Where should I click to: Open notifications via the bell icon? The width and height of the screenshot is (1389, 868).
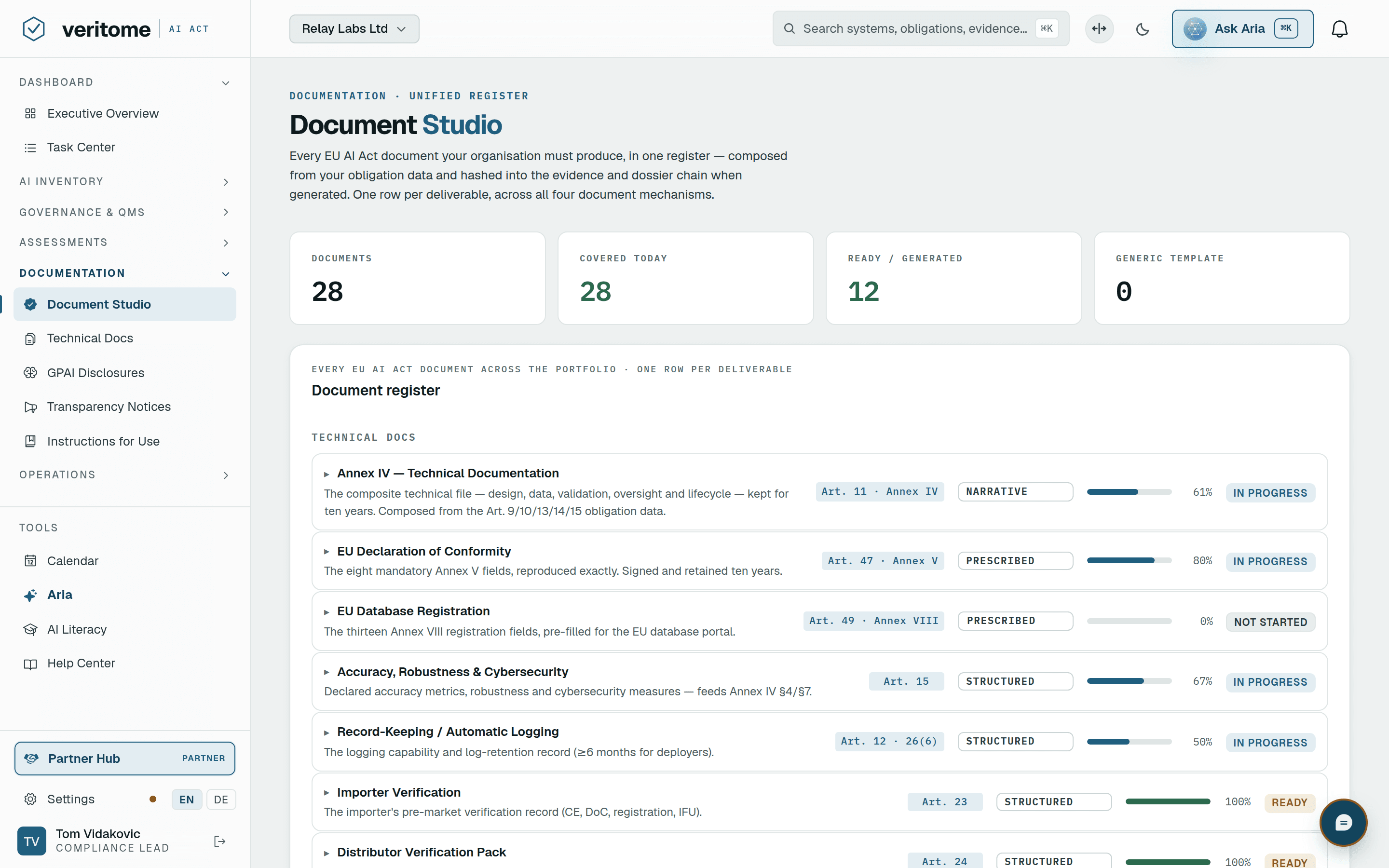click(1339, 29)
